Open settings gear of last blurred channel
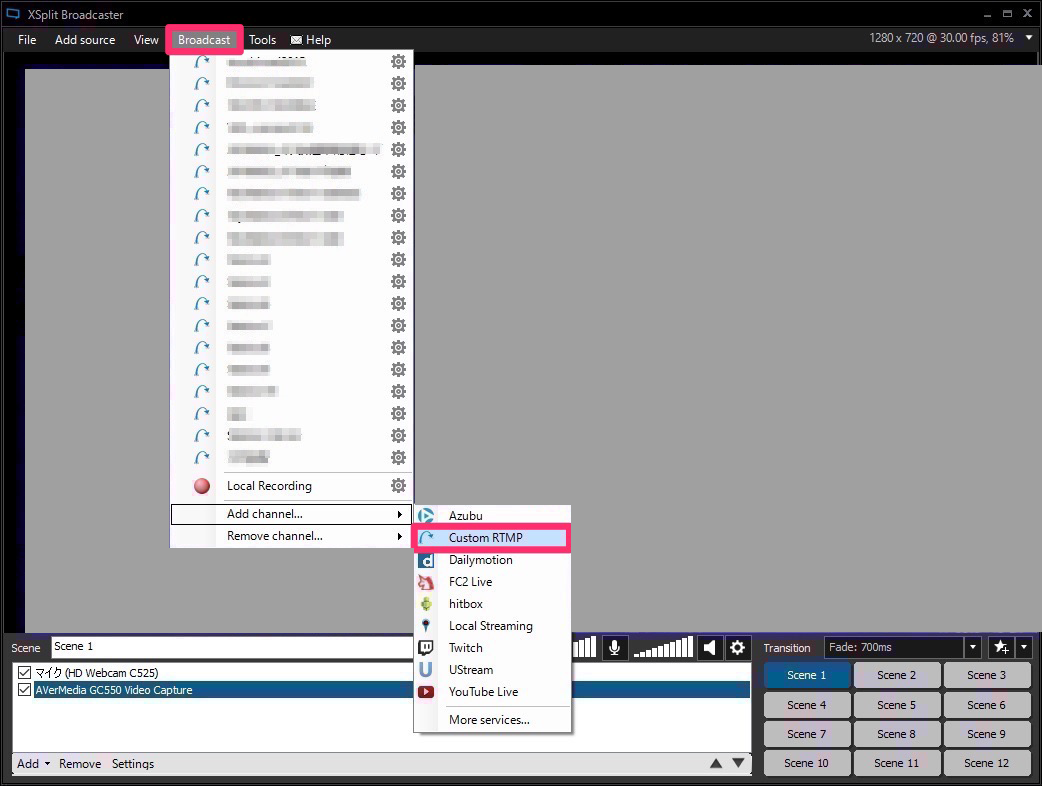Viewport: 1042px width, 786px height. coord(398,457)
